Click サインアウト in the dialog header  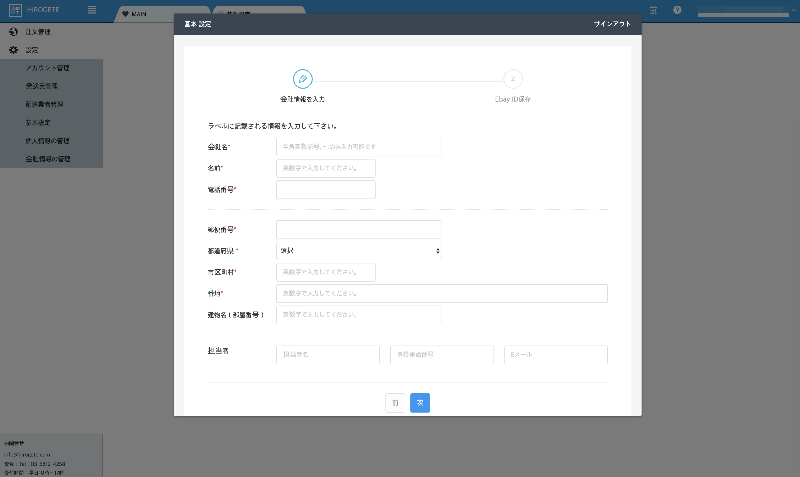[612, 24]
